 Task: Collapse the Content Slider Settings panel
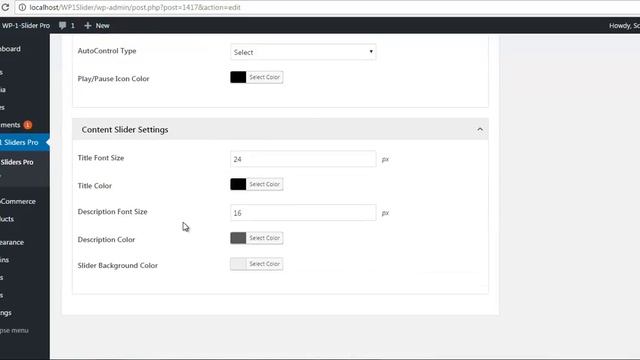(x=480, y=129)
